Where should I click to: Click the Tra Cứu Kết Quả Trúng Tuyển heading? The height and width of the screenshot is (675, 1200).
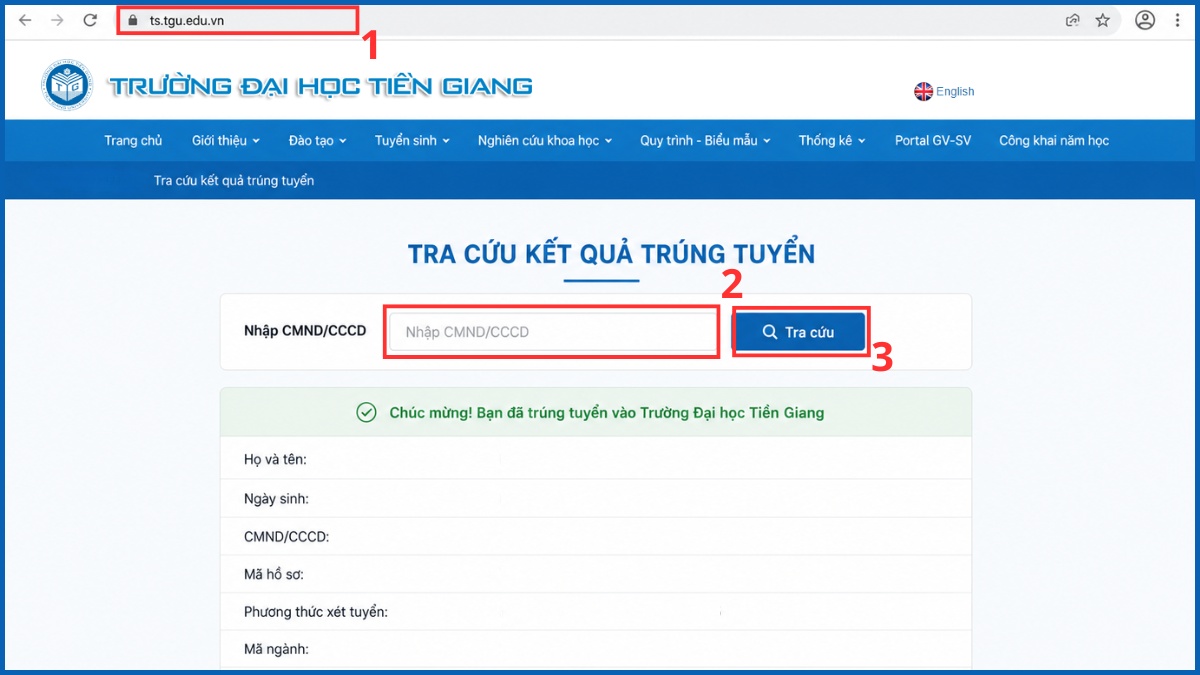tap(611, 253)
